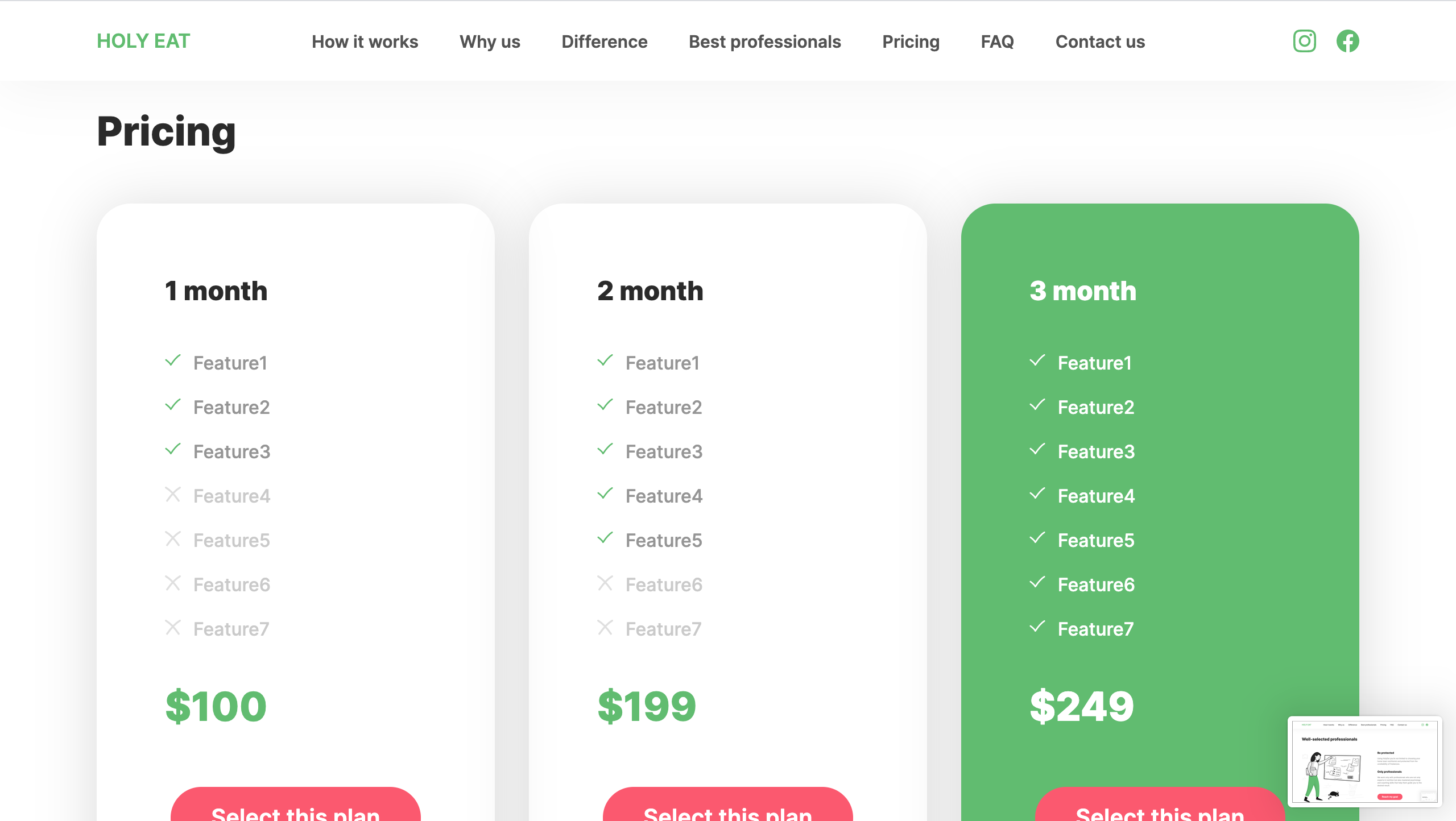Viewport: 1456px width, 821px height.
Task: Click the cross icon beside Feature7 in 2 month plan
Action: coord(605,628)
